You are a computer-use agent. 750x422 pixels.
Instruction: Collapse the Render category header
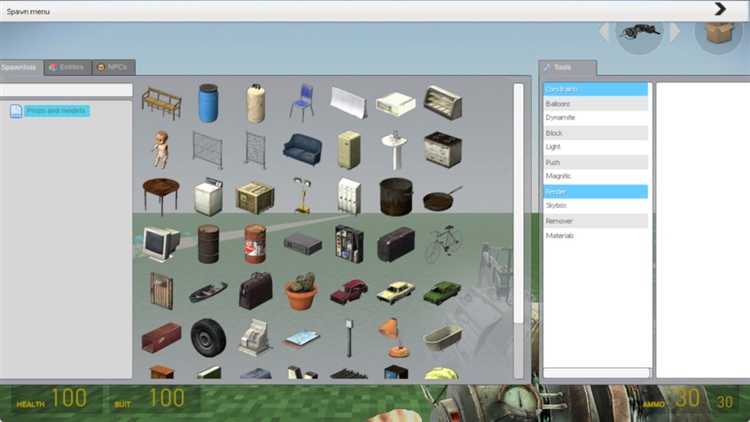coord(596,191)
